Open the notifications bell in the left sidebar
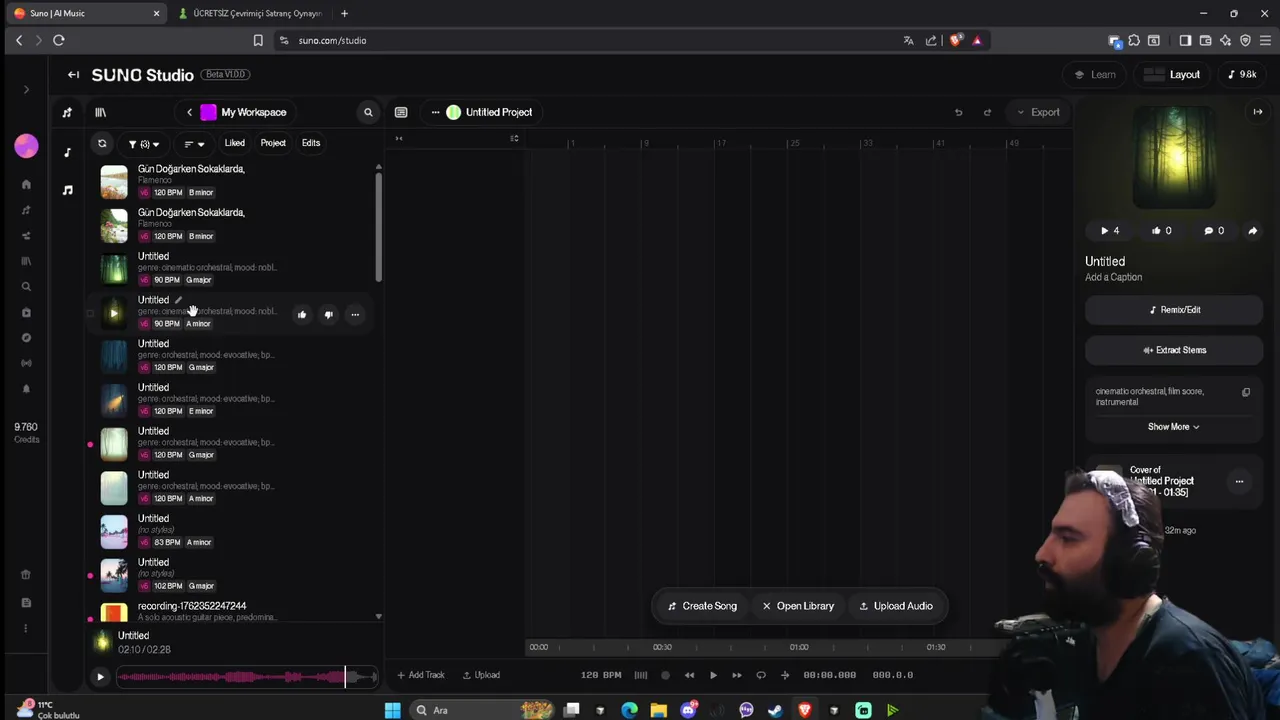1280x720 pixels. [26, 389]
